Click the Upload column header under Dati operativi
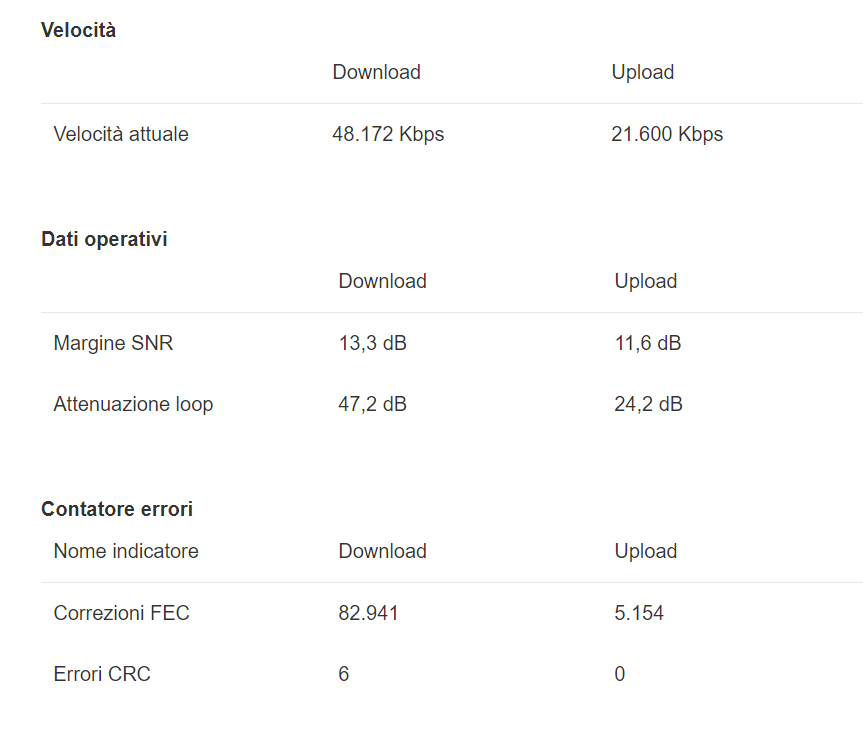The image size is (863, 742). [646, 281]
